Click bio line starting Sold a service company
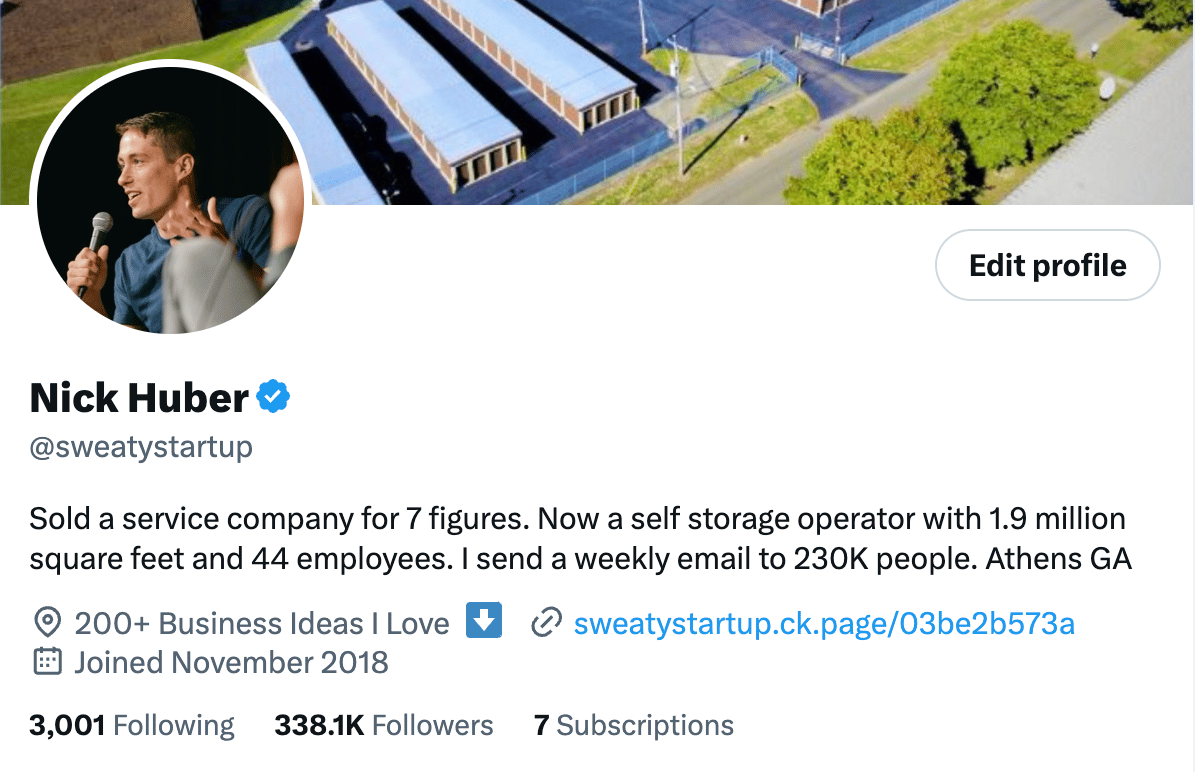1196x772 pixels. 577,519
